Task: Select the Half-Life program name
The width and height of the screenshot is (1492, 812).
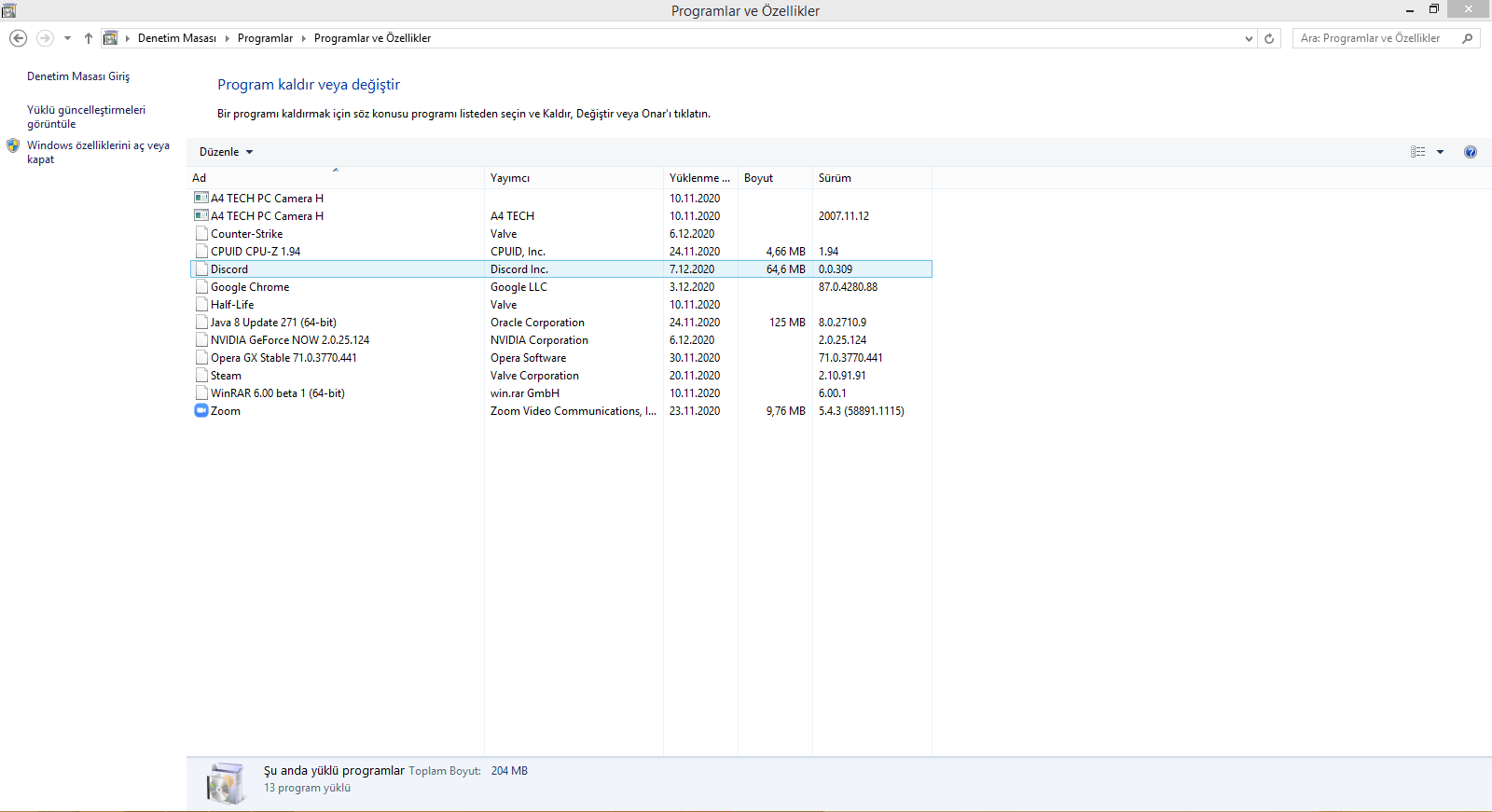Action: pyautogui.click(x=232, y=305)
